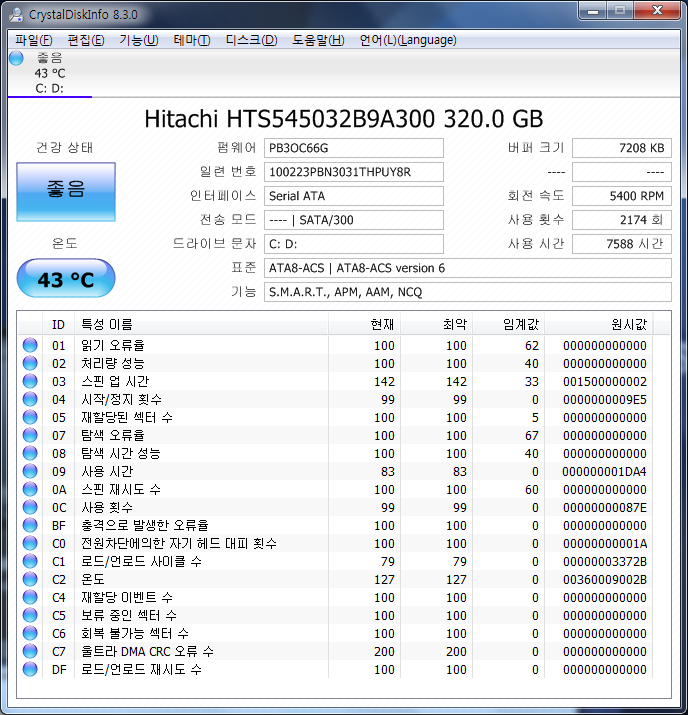Open the 기능(U) menu
This screenshot has width=688, height=715.
pyautogui.click(x=138, y=40)
